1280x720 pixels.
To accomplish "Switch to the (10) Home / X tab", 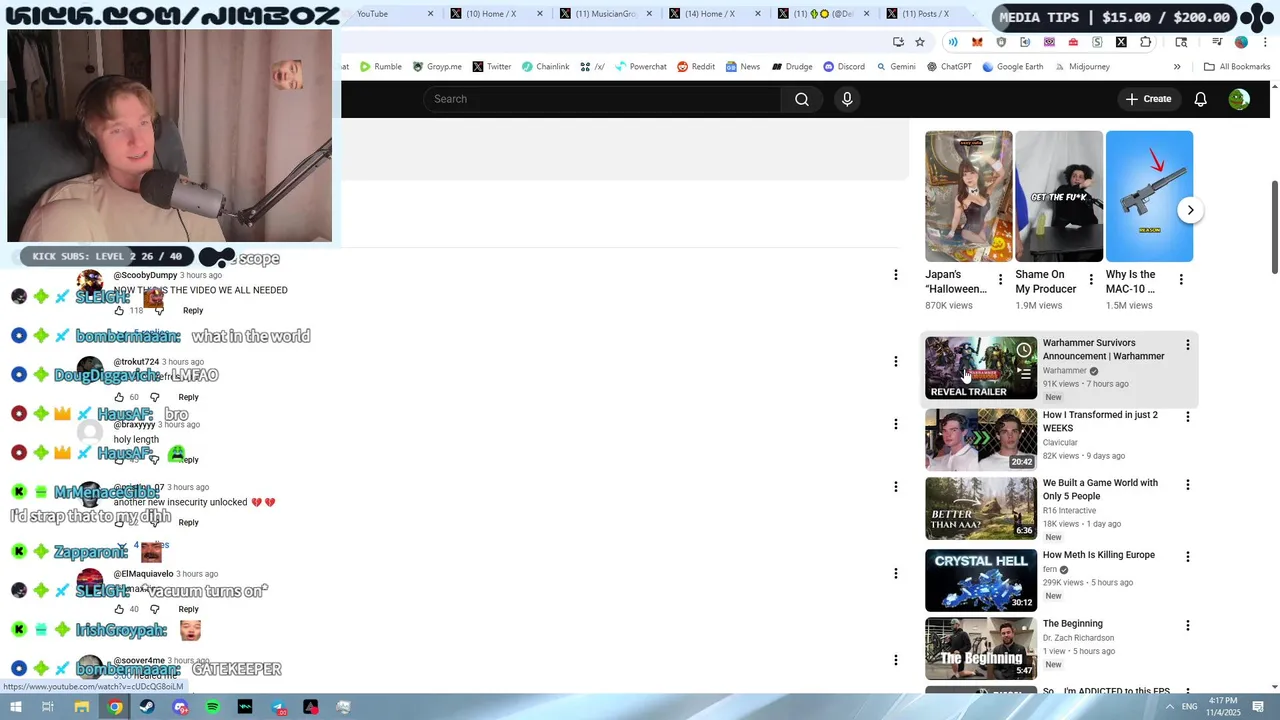I will [x=493, y=14].
